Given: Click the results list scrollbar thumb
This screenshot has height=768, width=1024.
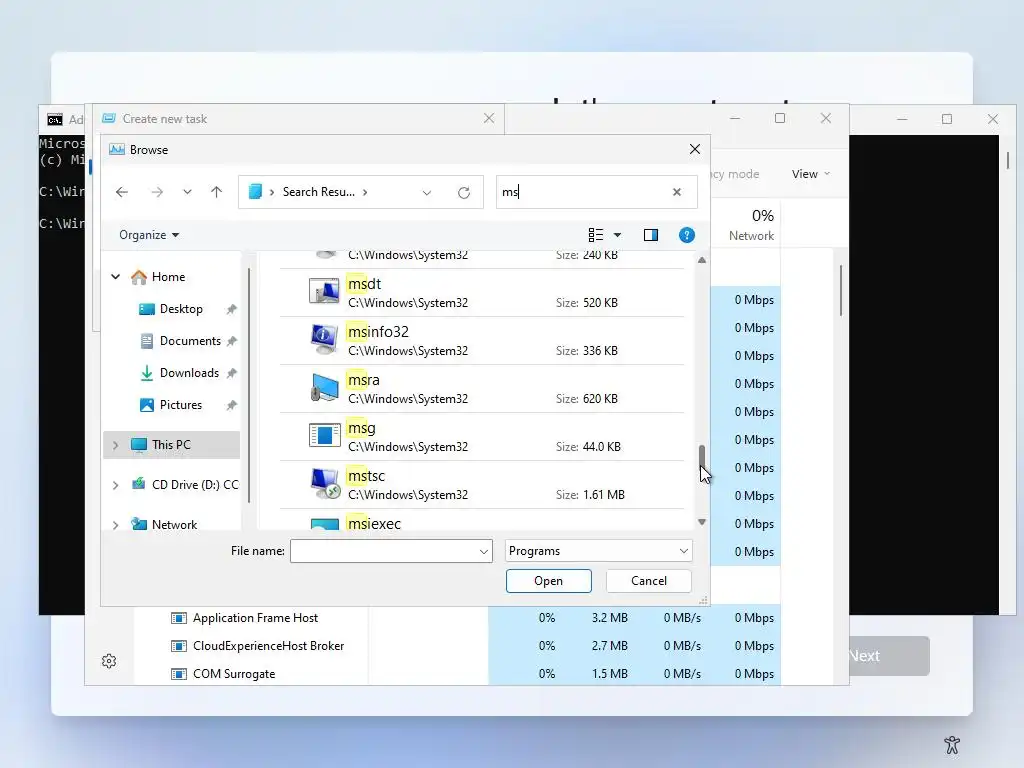Looking at the screenshot, I should [x=702, y=456].
